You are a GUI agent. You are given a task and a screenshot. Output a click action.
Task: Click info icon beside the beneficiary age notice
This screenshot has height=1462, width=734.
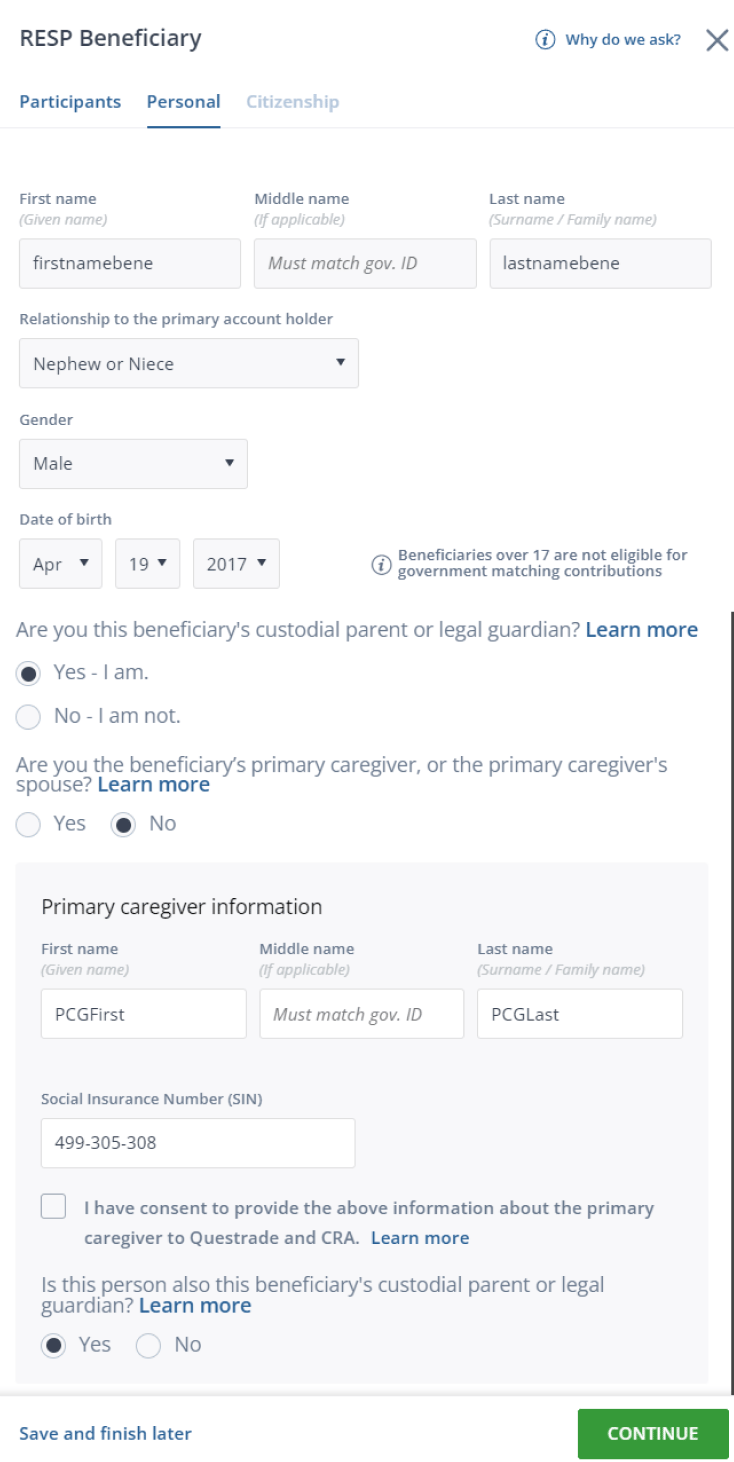(380, 565)
